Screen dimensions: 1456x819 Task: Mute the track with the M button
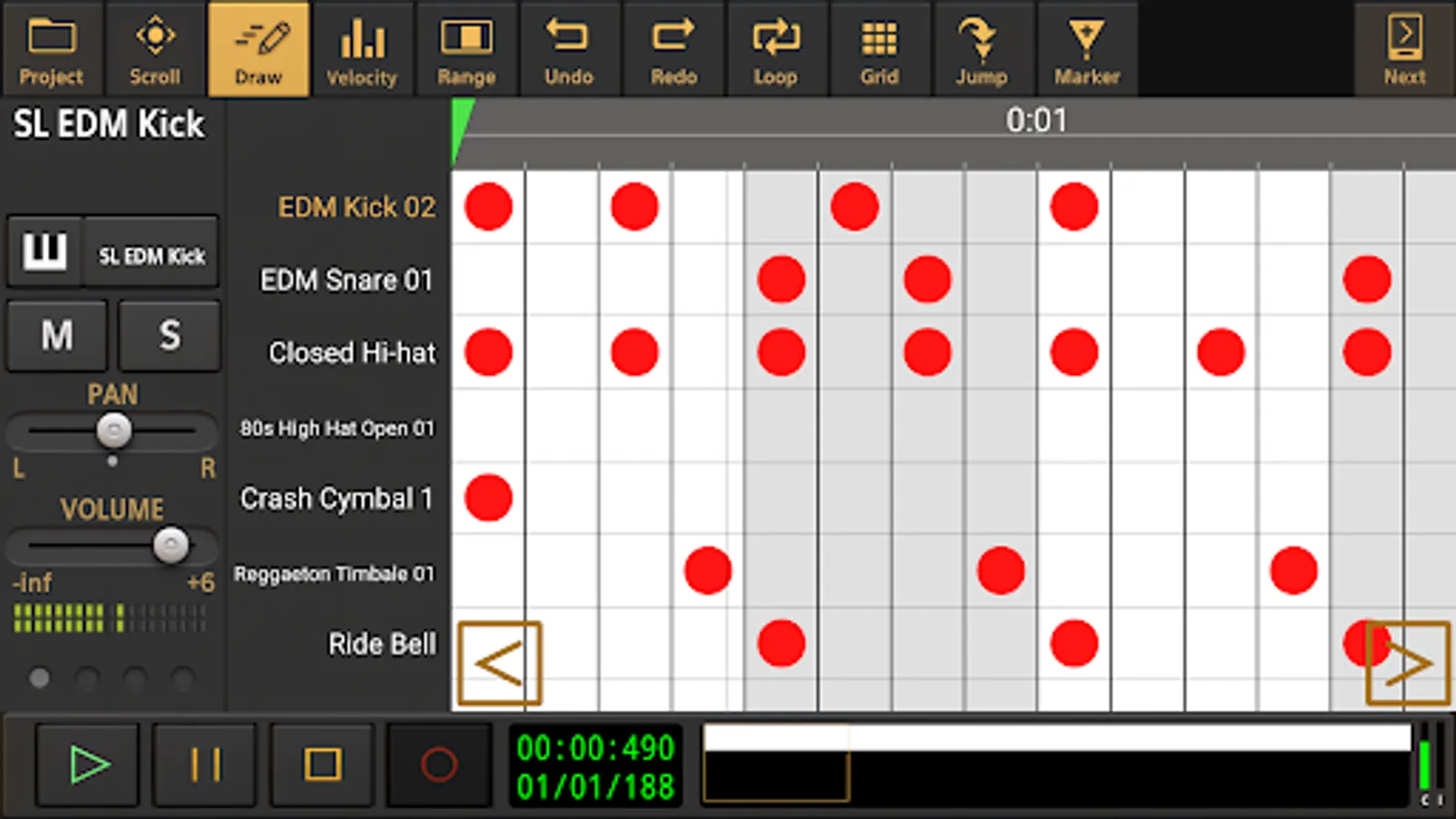[x=57, y=335]
